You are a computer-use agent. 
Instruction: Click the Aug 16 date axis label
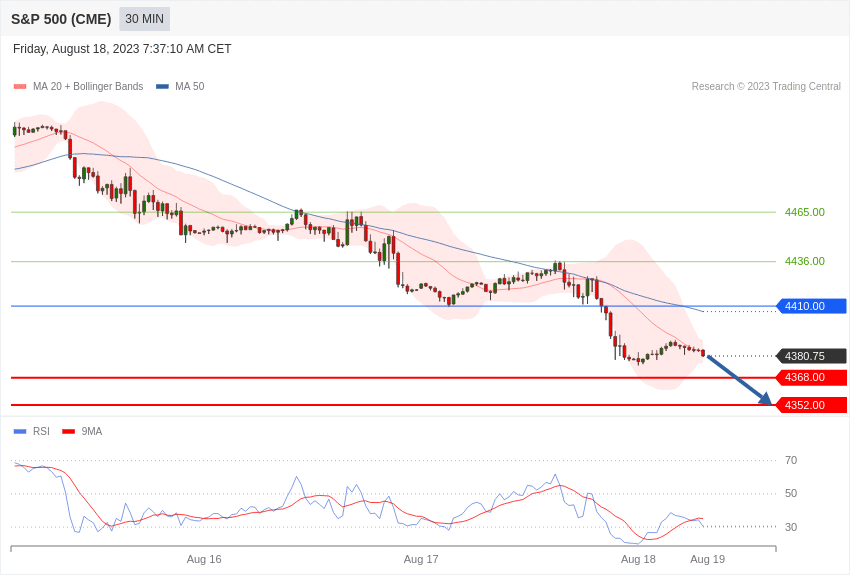pos(204,559)
